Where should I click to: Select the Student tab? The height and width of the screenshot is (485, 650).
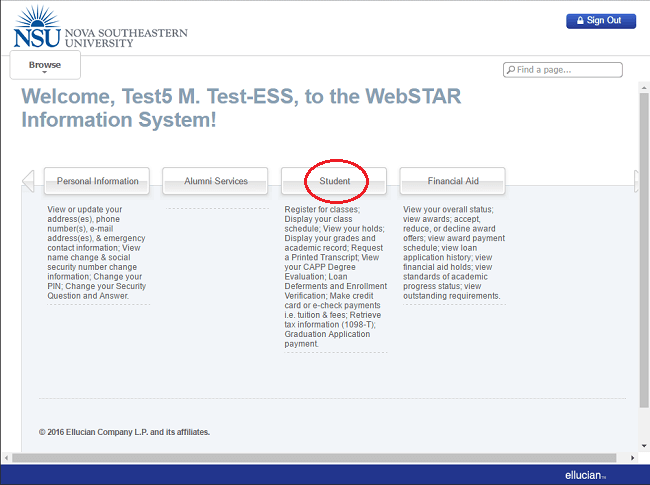pos(334,181)
